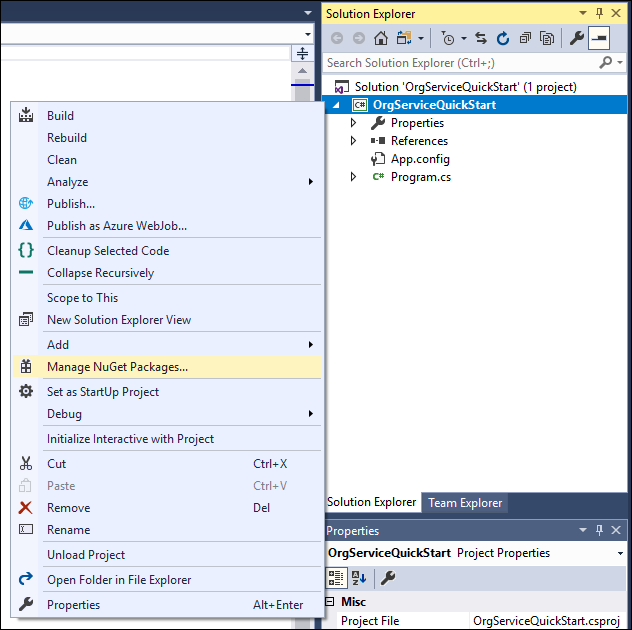Open the search options dropdown arrow
Image resolution: width=632 pixels, height=630 pixels.
click(x=620, y=62)
